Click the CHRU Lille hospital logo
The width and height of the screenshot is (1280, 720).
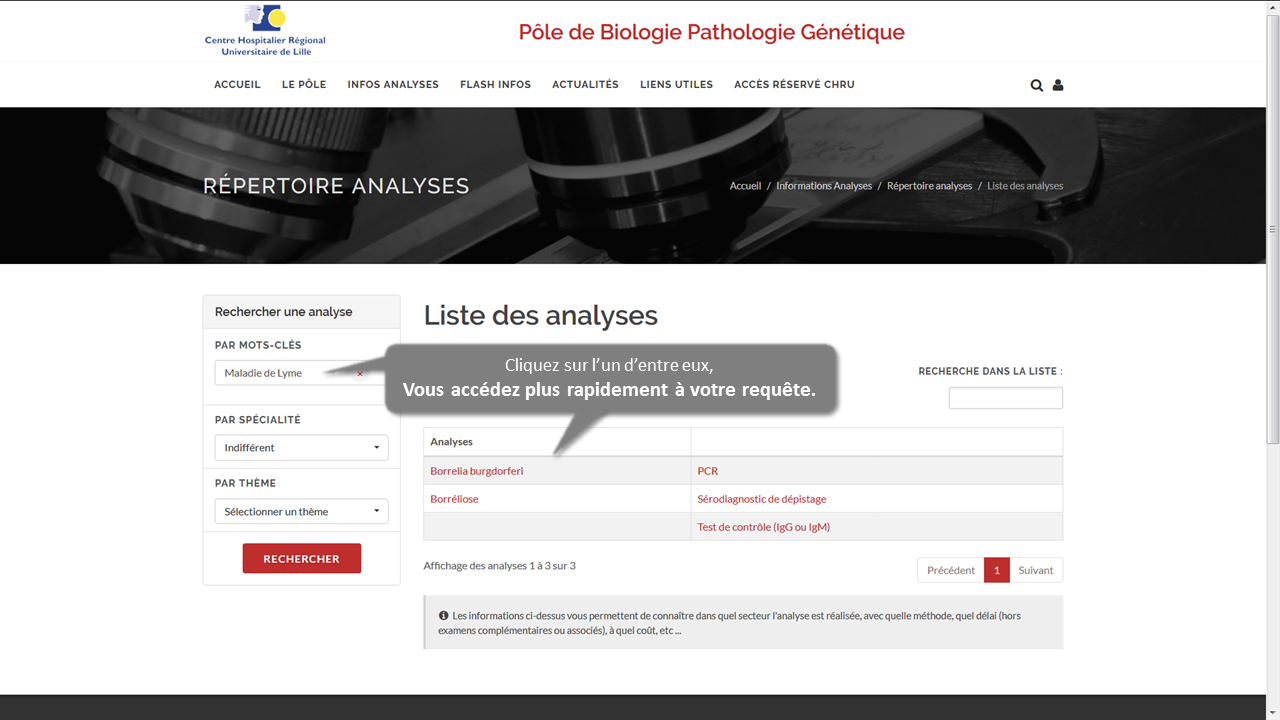(x=265, y=30)
